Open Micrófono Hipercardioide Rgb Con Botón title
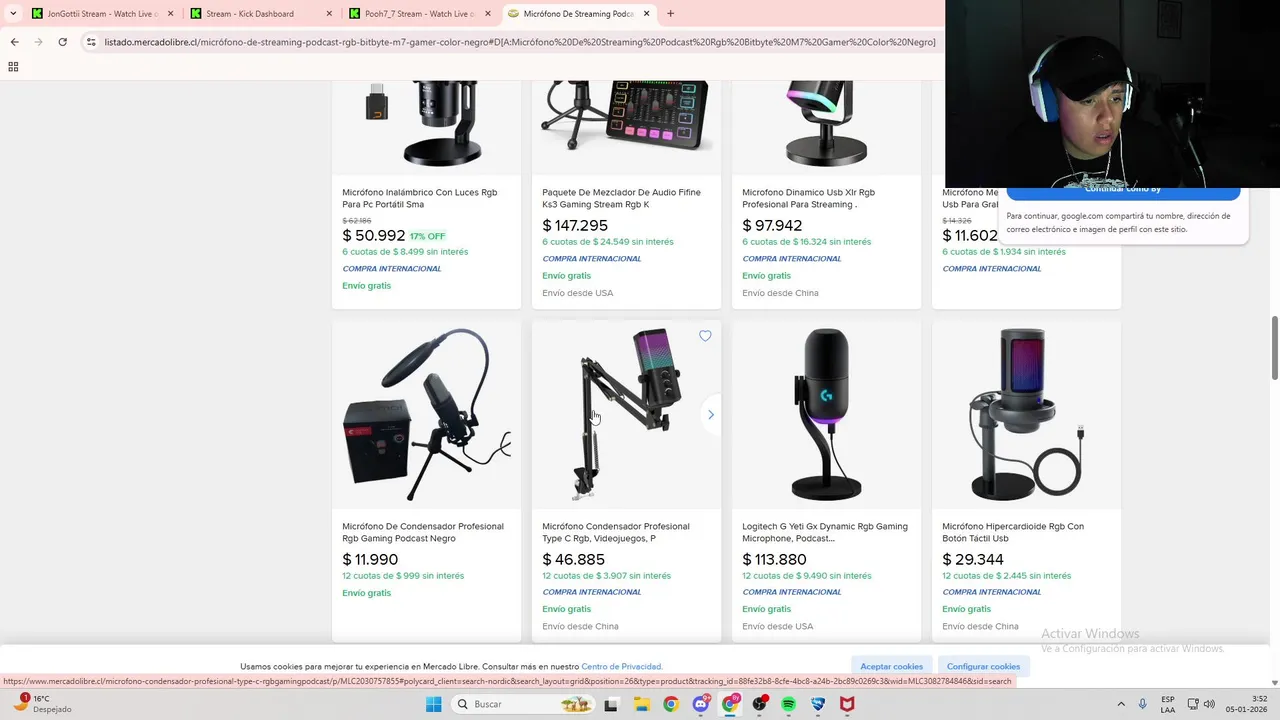 (1013, 532)
